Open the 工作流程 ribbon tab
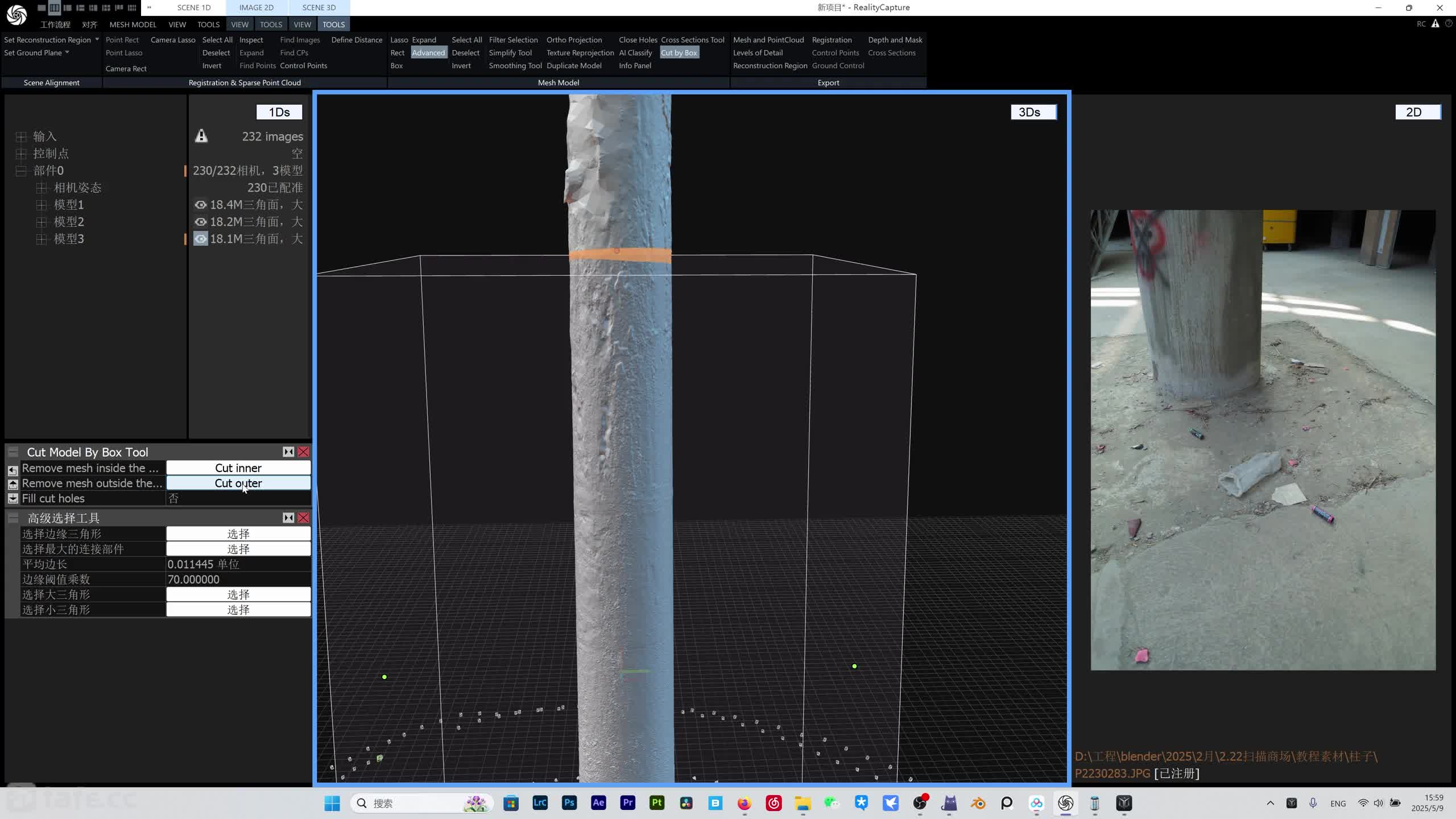The width and height of the screenshot is (1456, 819). pos(55,24)
